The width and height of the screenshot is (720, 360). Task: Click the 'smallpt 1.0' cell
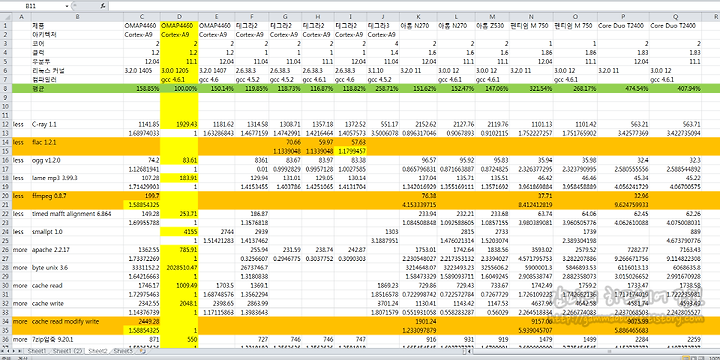click(x=77, y=232)
